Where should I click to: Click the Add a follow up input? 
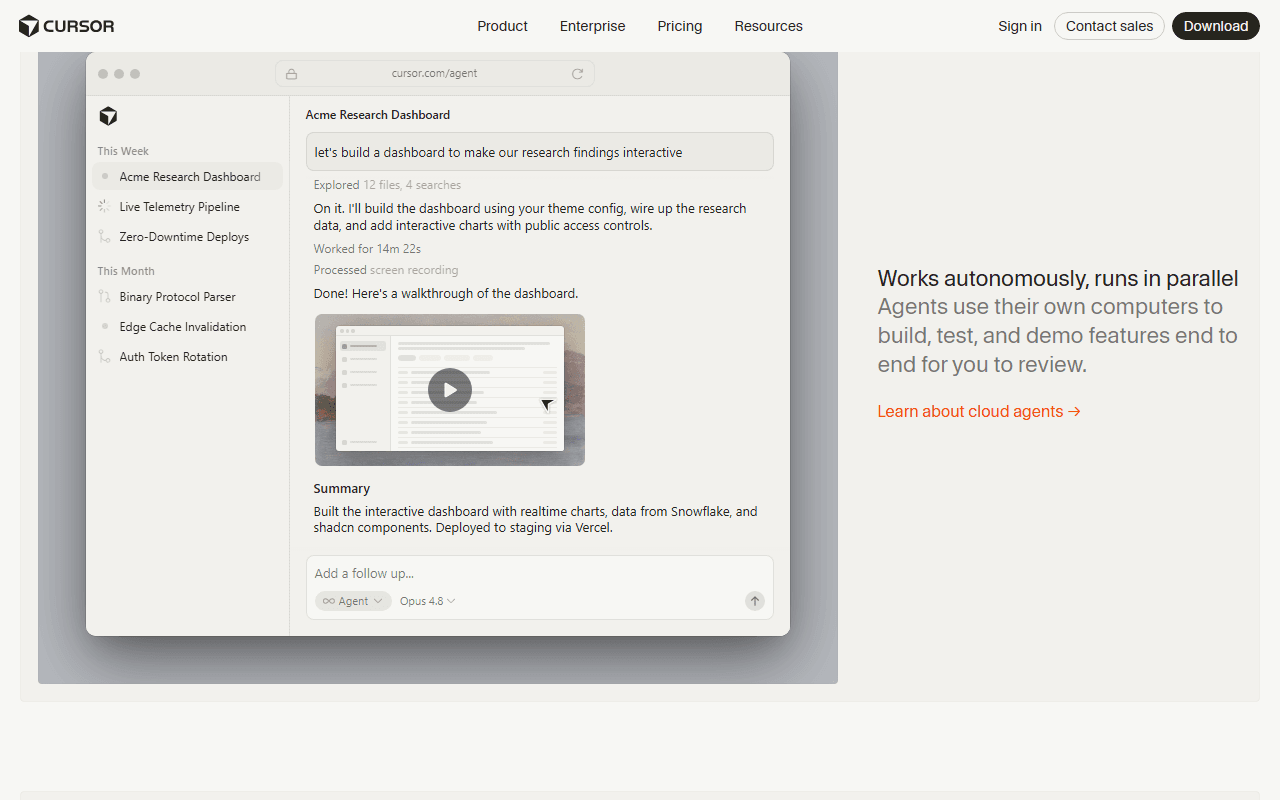[540, 573]
